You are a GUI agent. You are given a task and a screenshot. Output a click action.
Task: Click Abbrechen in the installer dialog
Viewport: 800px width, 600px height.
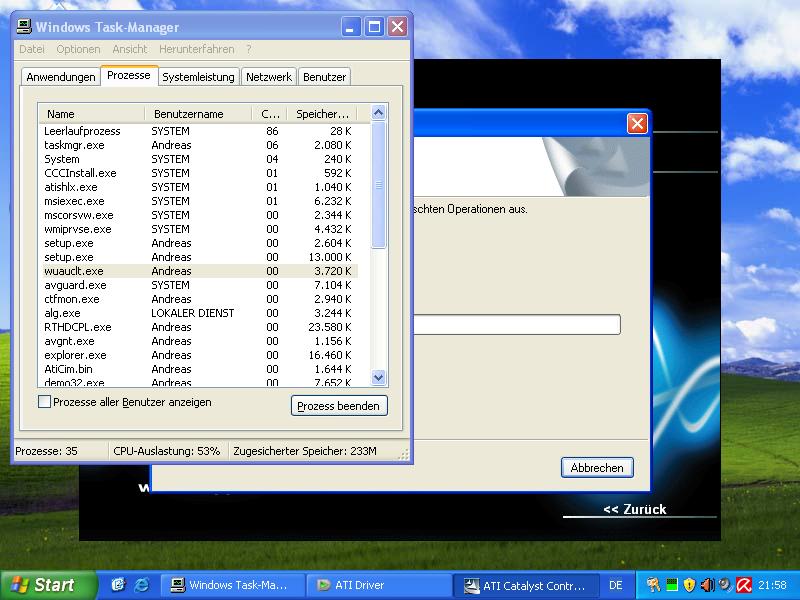[597, 468]
